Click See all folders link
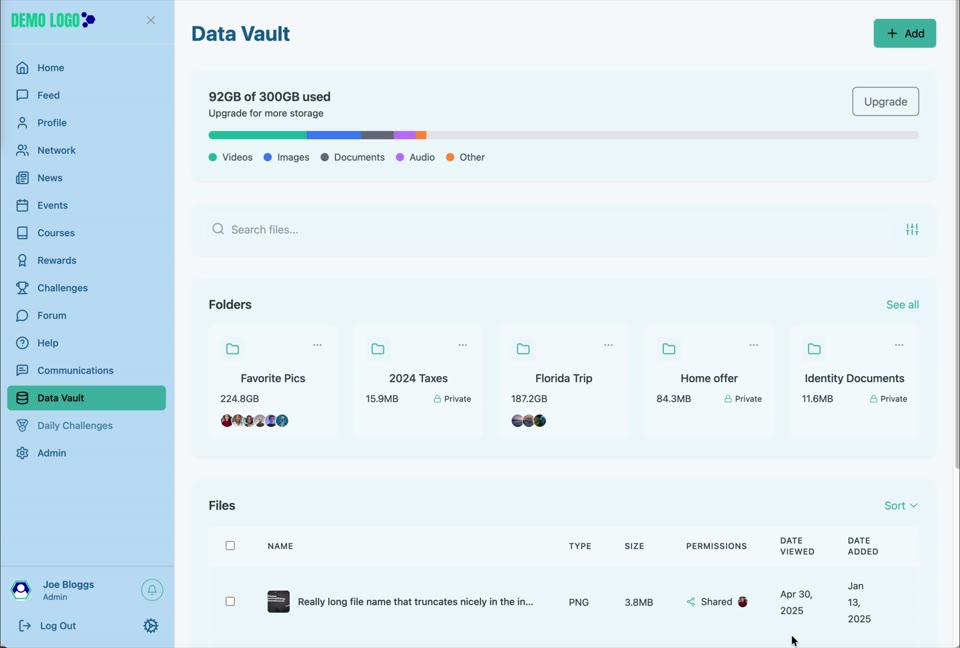Viewport: 960px width, 648px height. tap(902, 304)
